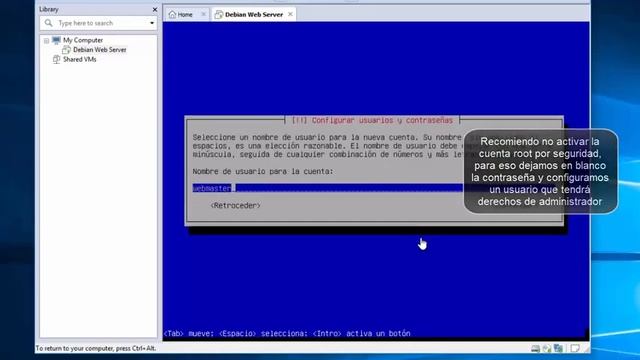This screenshot has width=640, height=360.
Task: Close the Home tab
Action: (203, 14)
